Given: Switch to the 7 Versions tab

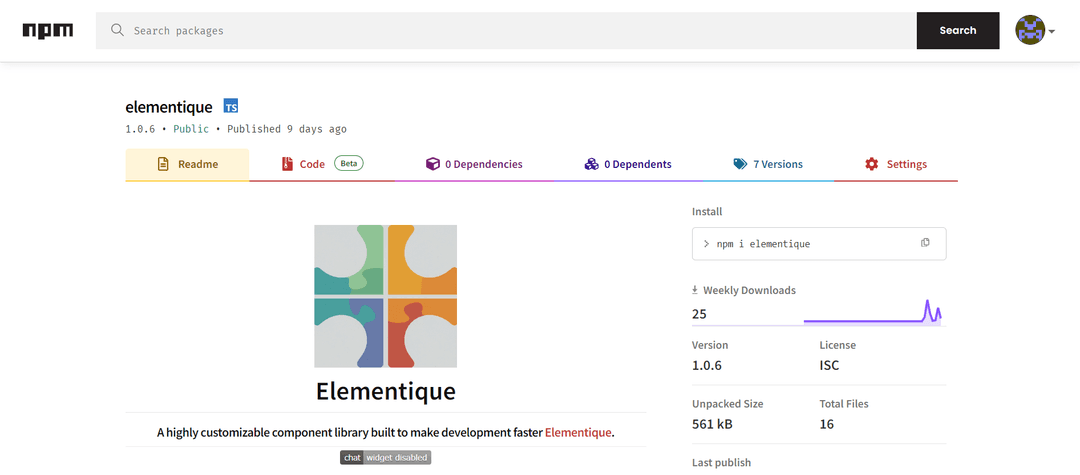Looking at the screenshot, I should [768, 165].
